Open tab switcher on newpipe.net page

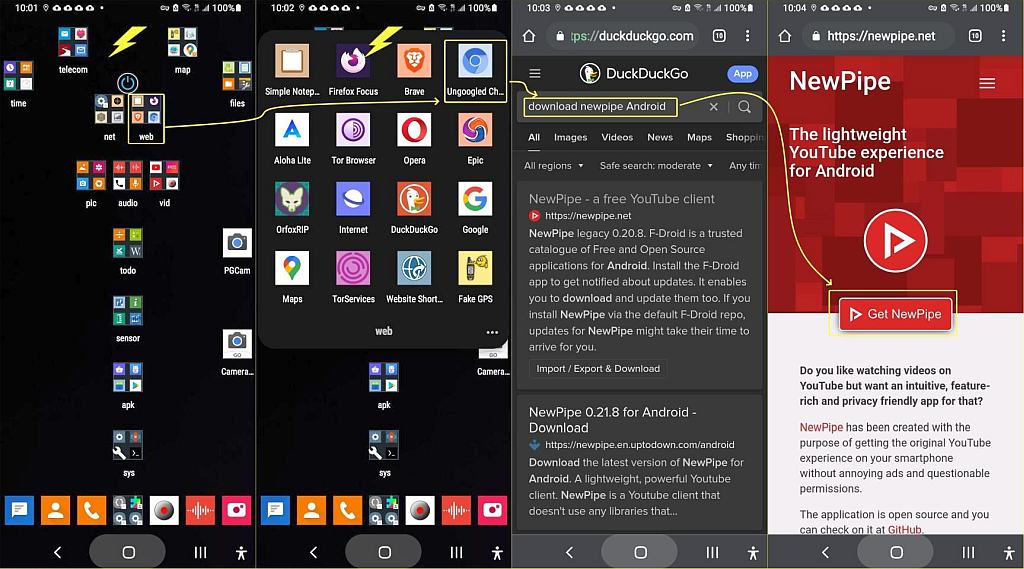click(975, 36)
